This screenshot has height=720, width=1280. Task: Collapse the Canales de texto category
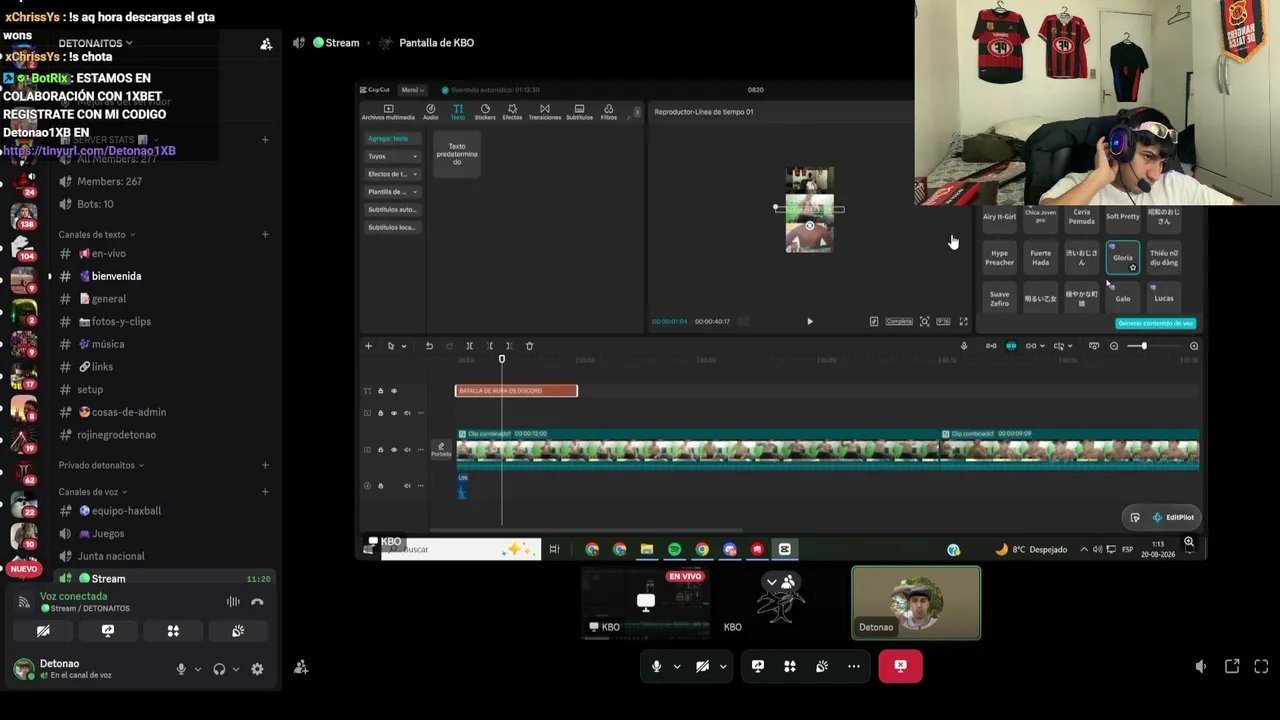(97, 235)
